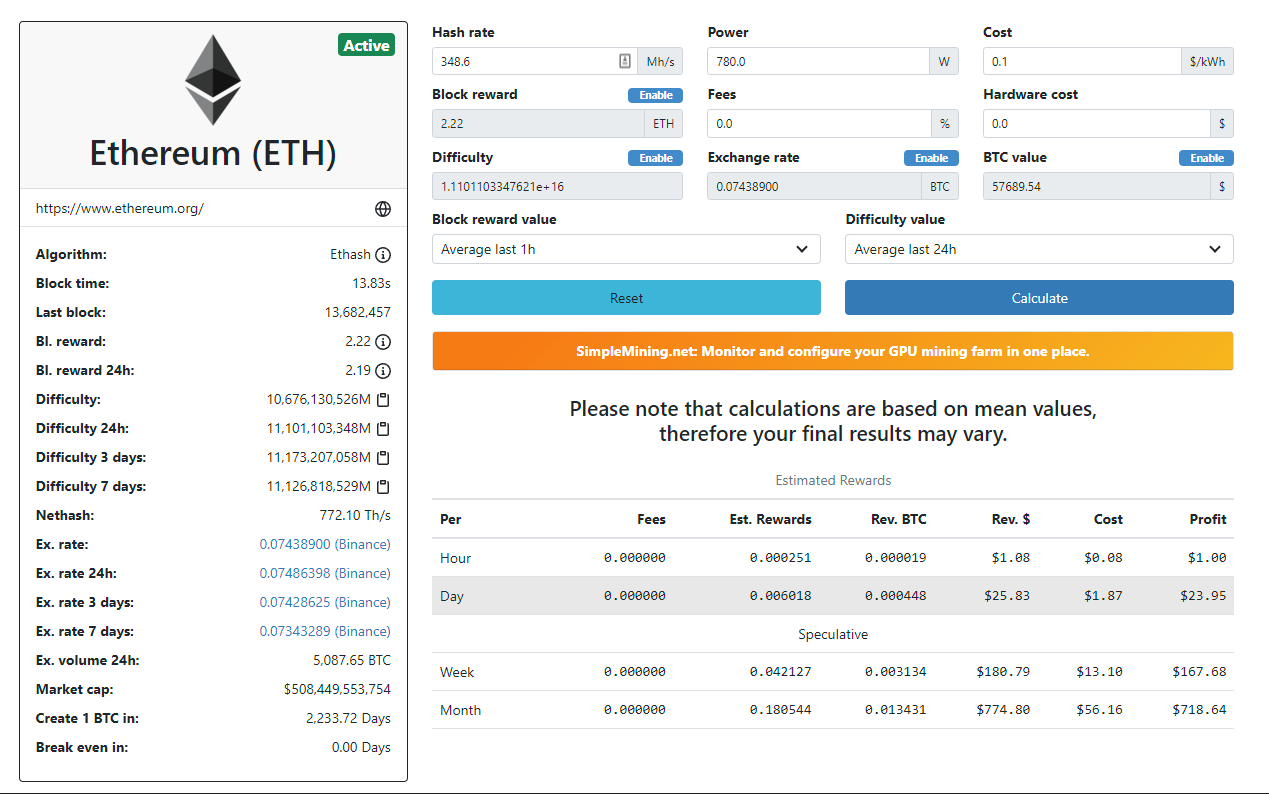The image size is (1269, 794).
Task: Click the globe icon next to ethereum.org
Action: tap(383, 209)
